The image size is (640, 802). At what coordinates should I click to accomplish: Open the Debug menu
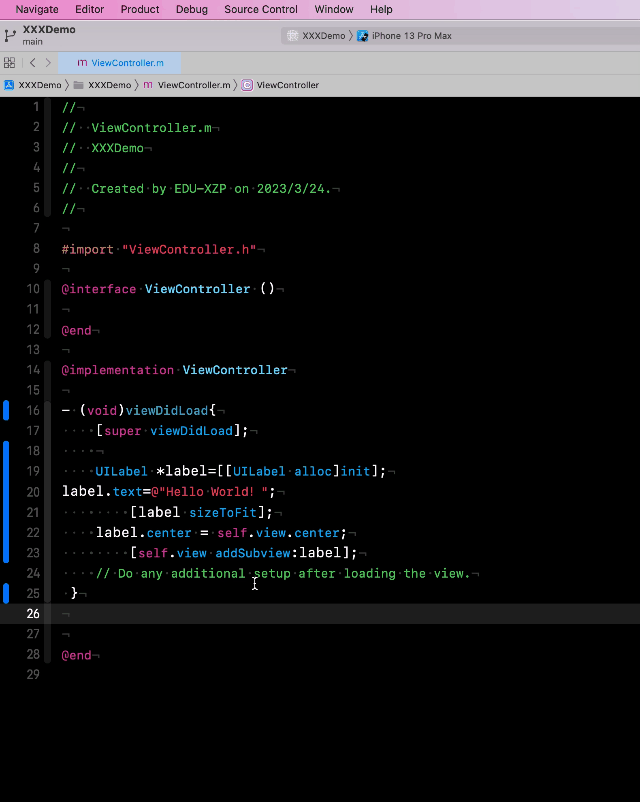(x=192, y=9)
